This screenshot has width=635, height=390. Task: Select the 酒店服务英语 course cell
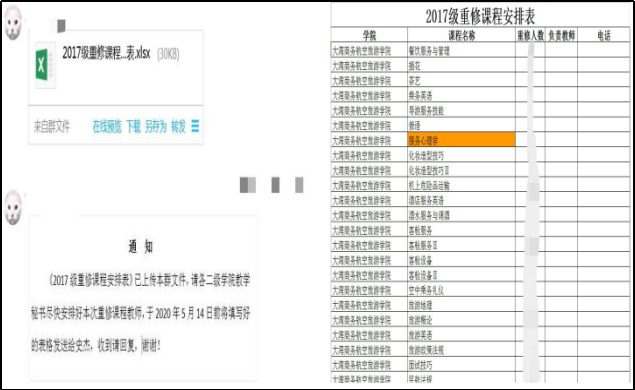[461, 200]
